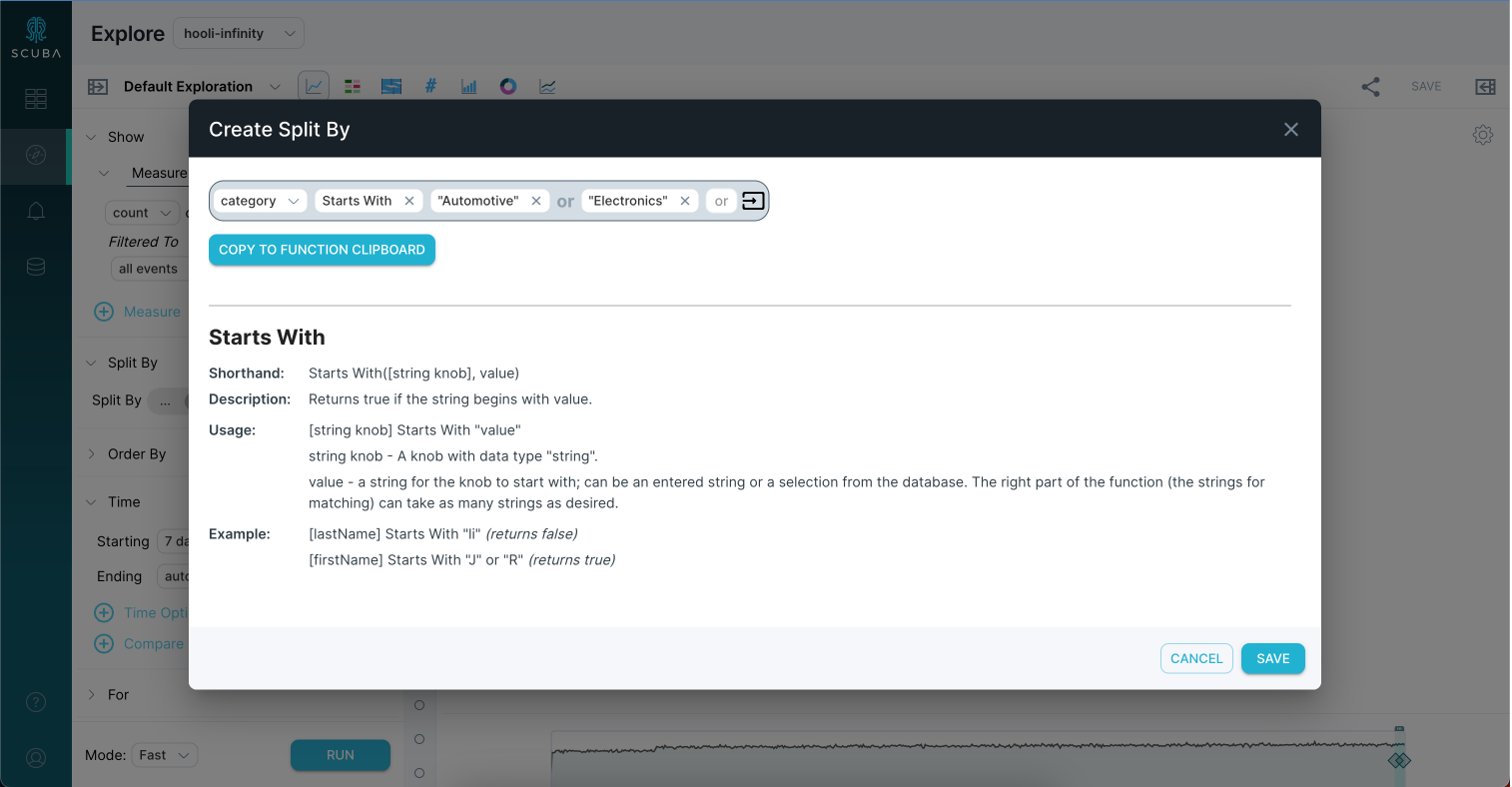Open the dashboards grid icon in sidebar

click(x=36, y=98)
